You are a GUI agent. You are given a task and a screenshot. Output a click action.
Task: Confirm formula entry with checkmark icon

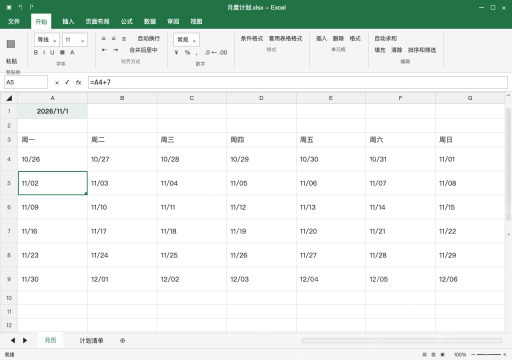(x=67, y=82)
